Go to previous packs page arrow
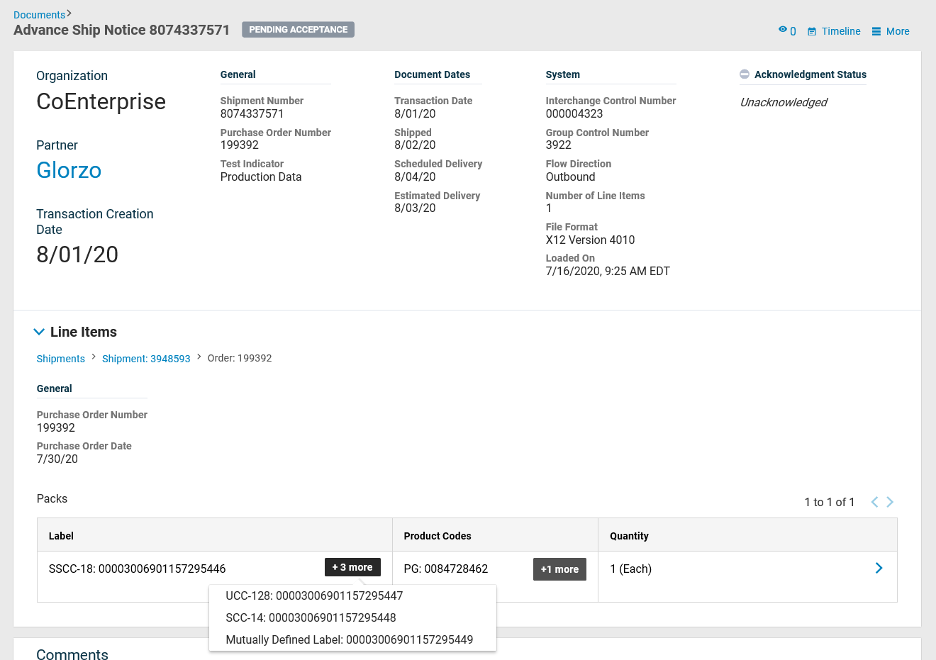Screen dimensions: 936x660 coord(875,502)
